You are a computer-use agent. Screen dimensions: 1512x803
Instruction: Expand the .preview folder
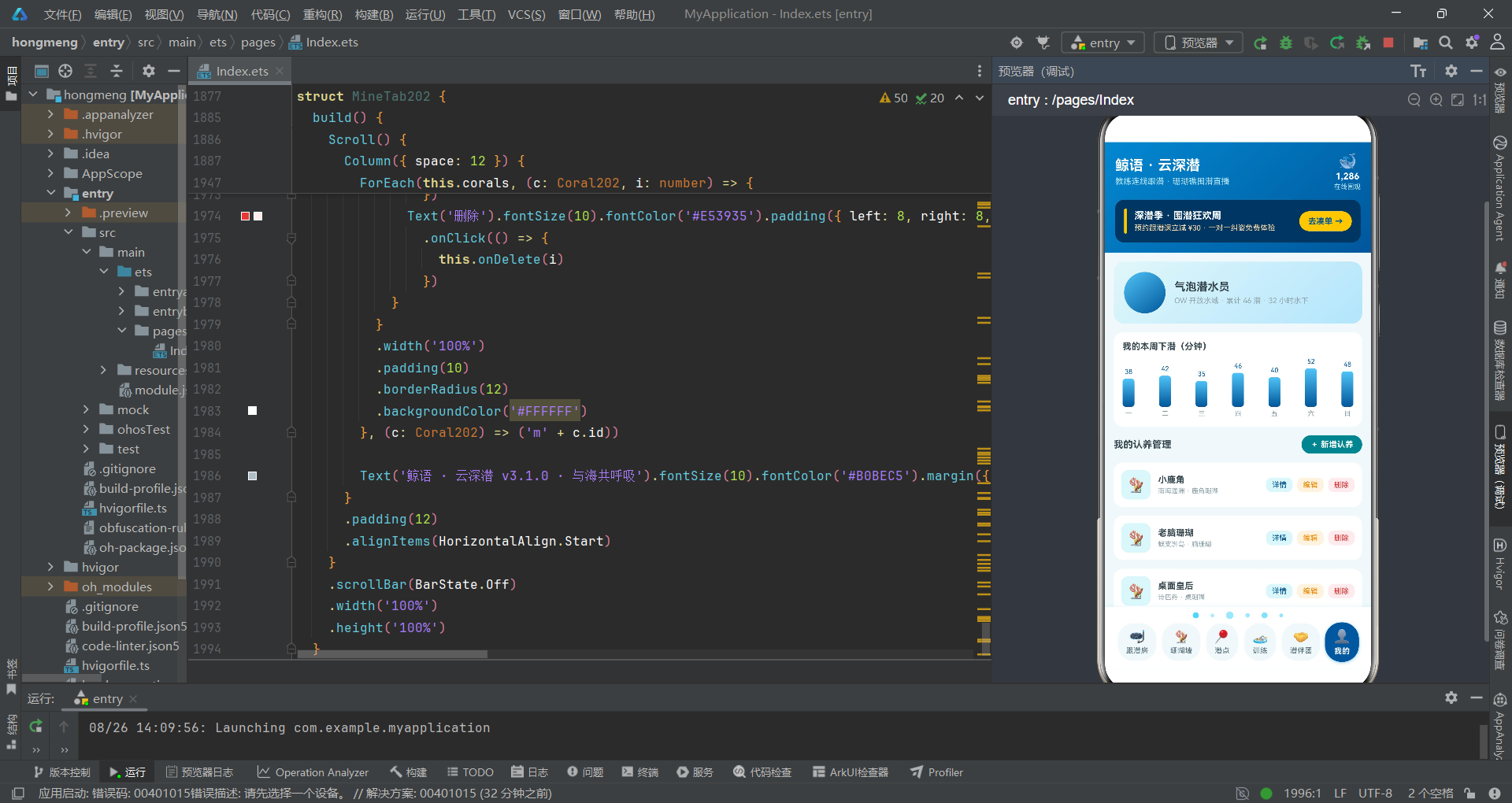pyautogui.click(x=68, y=213)
